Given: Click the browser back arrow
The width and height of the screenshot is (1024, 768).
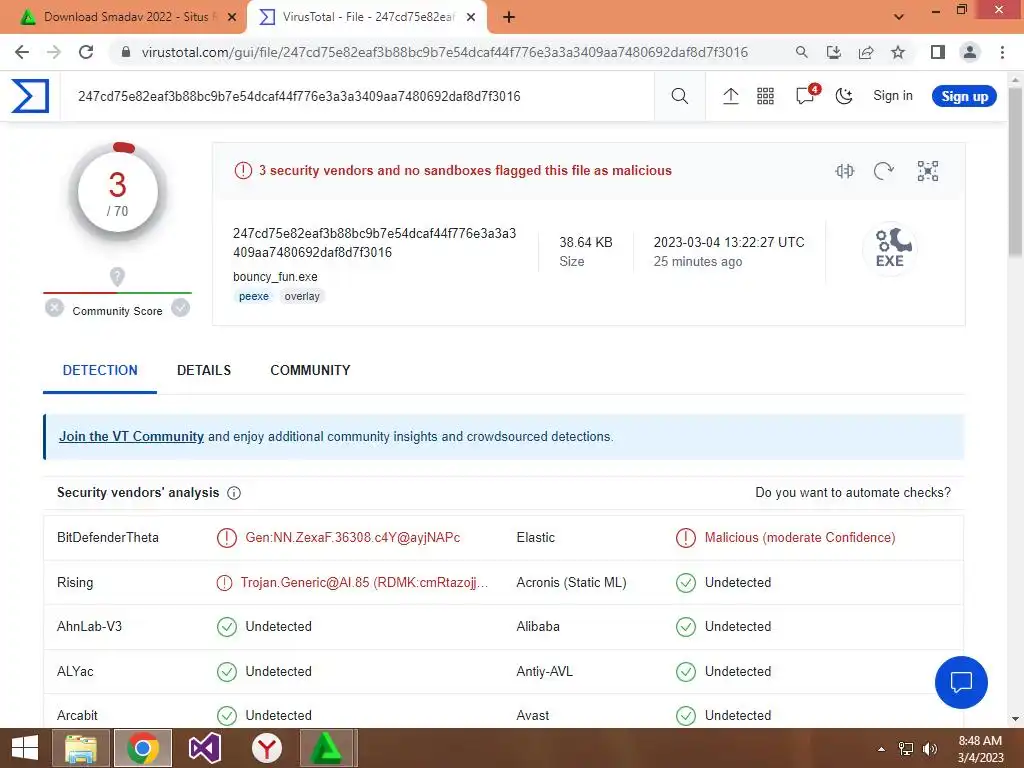Looking at the screenshot, I should [22, 52].
